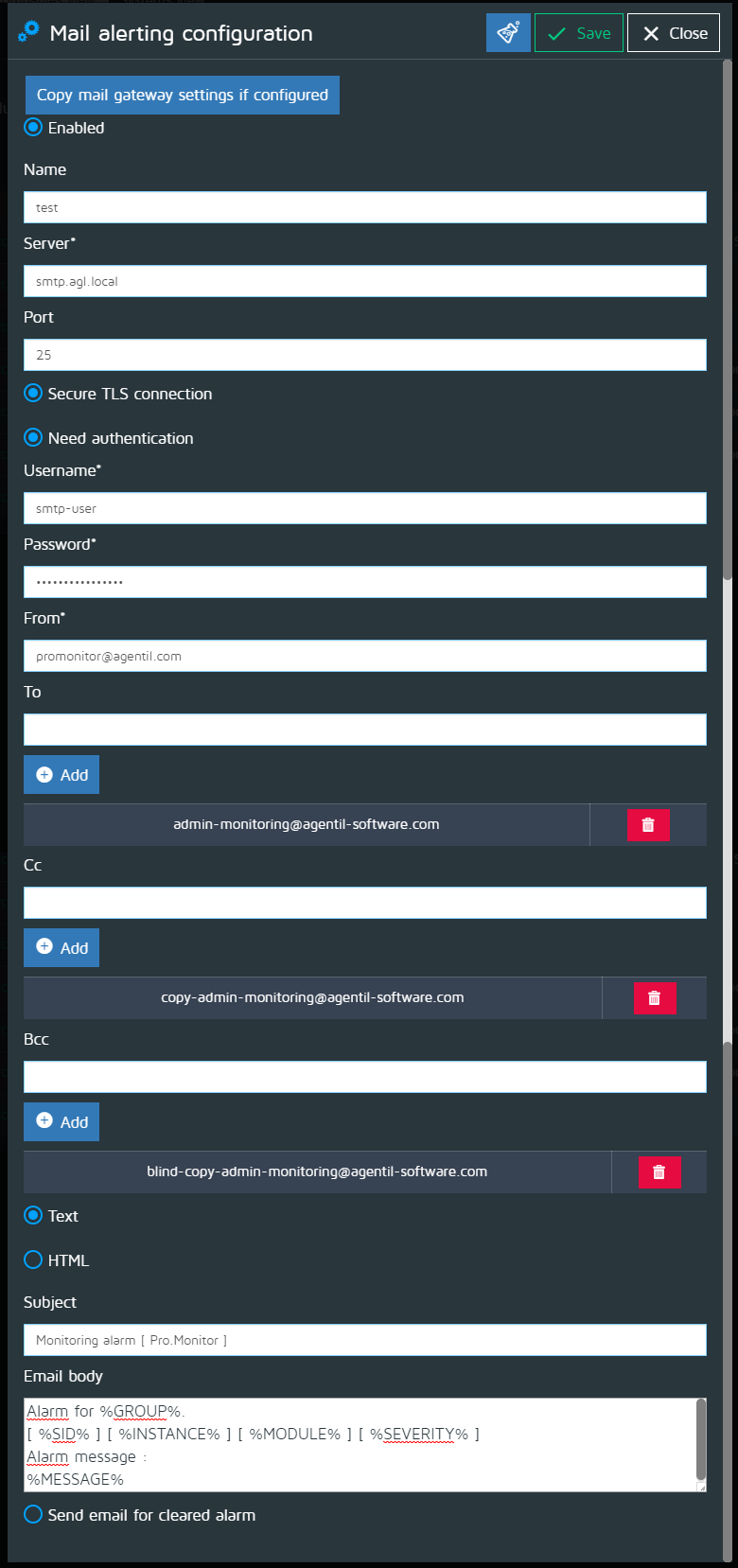Copy mail gateway settings if configured
This screenshot has height=1568, width=738.
[182, 95]
